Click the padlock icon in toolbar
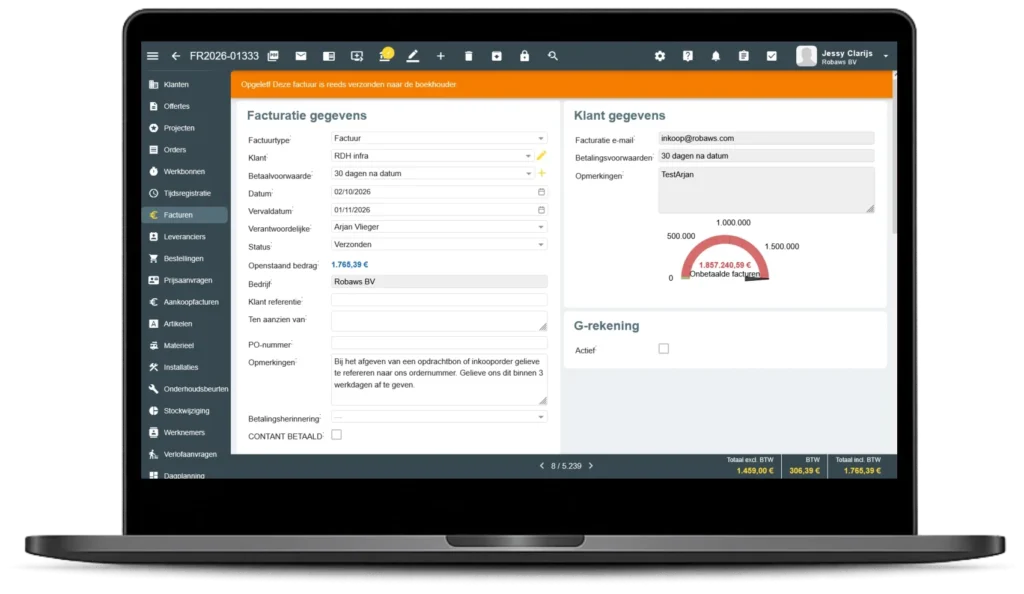The height and width of the screenshot is (594, 1024). tap(524, 56)
